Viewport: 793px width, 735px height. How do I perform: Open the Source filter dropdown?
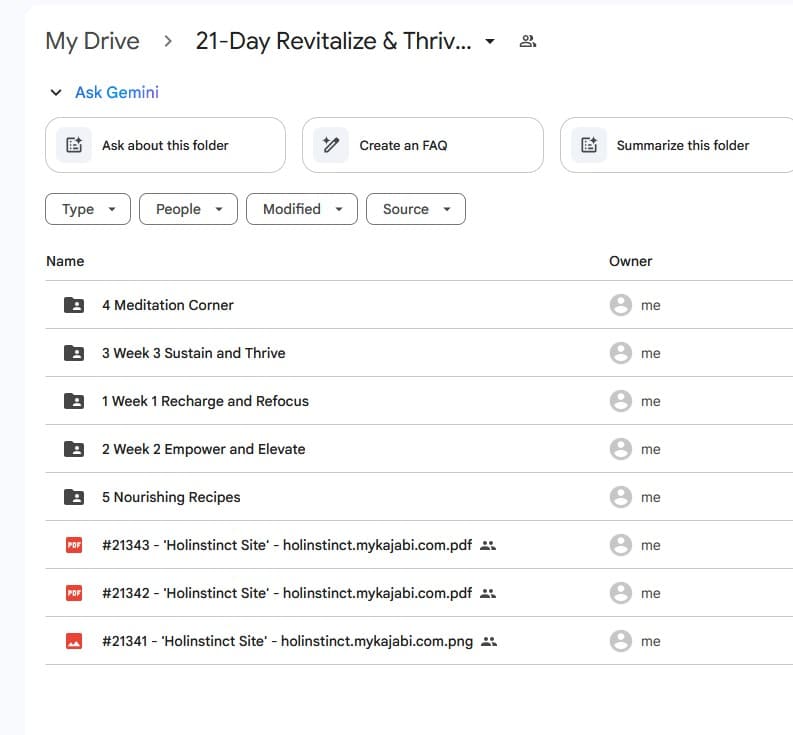click(x=415, y=209)
